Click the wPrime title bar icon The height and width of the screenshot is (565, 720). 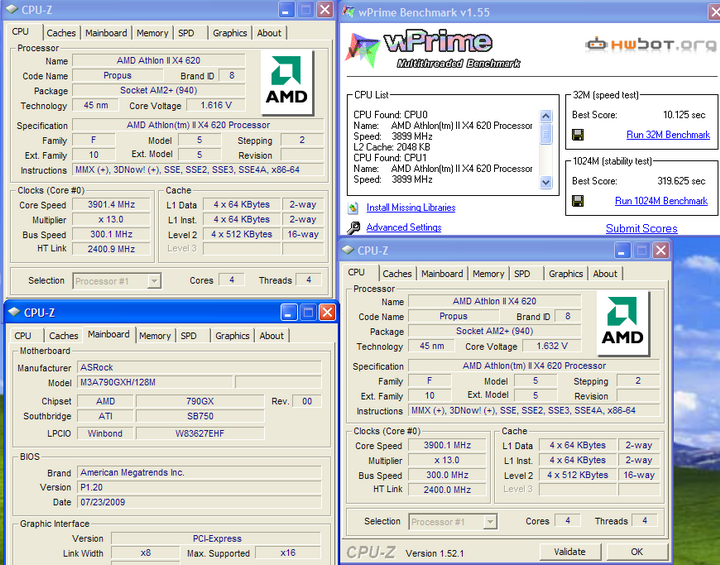click(349, 11)
